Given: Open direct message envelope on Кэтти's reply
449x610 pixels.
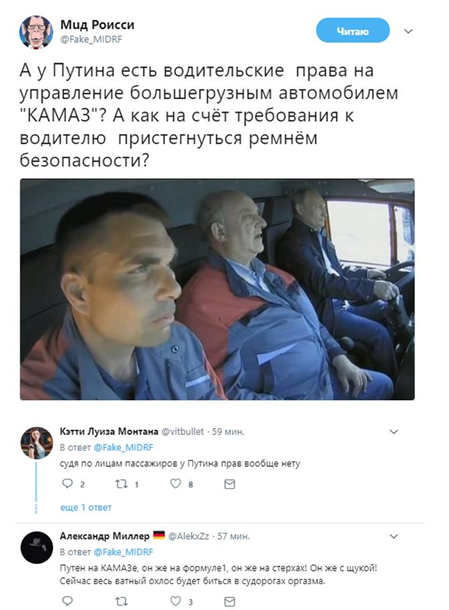Looking at the screenshot, I should point(230,484).
